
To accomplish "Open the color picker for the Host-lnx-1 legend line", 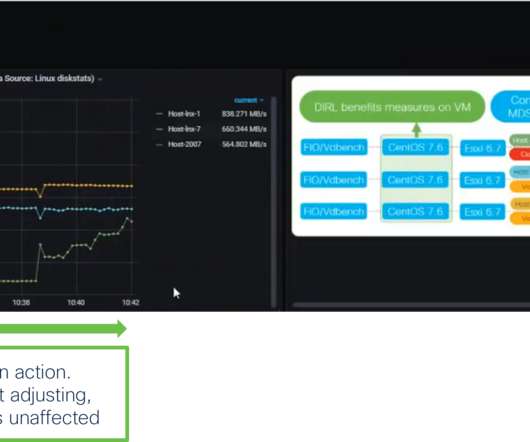I will click(159, 114).
